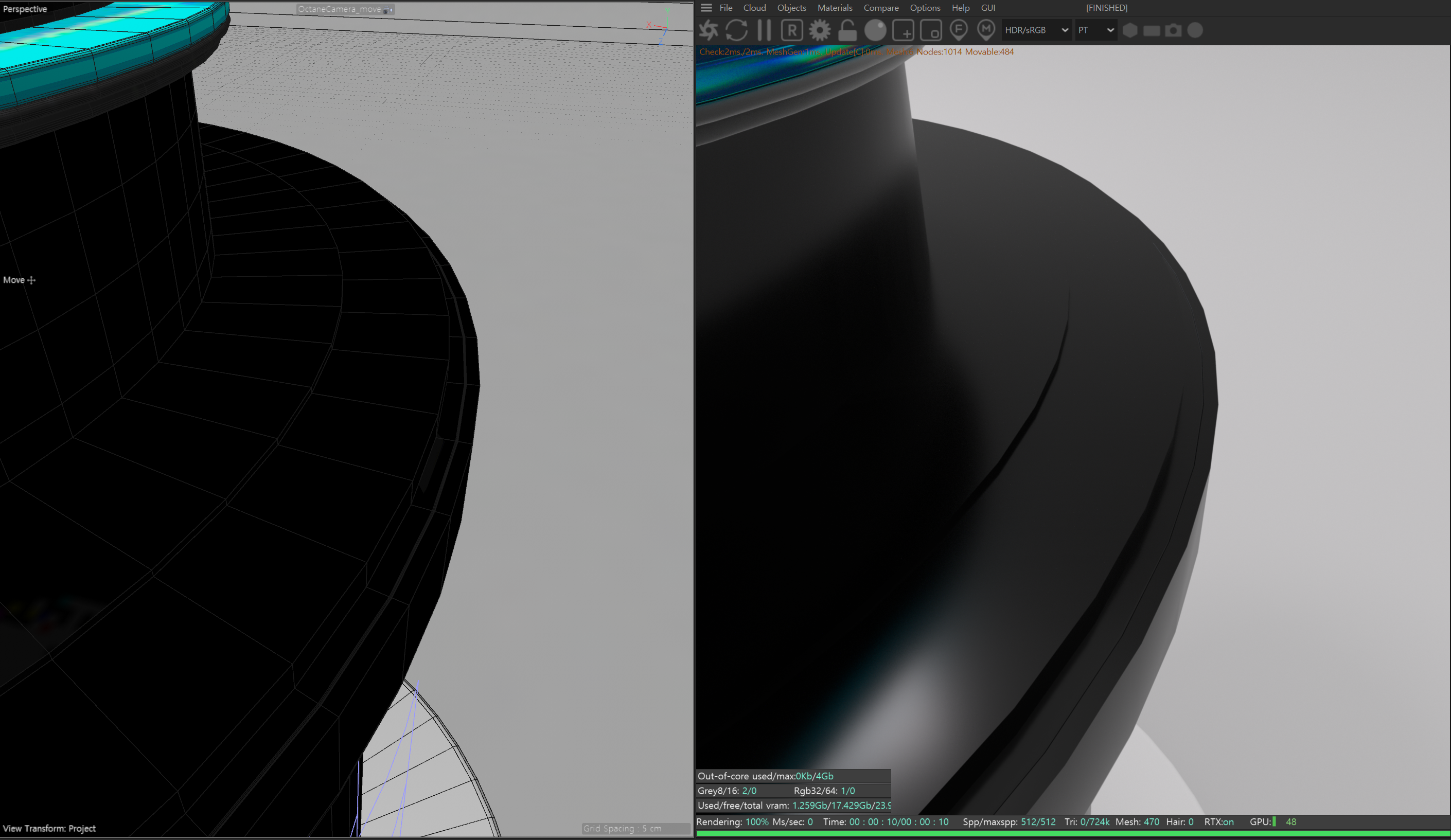Viewport: 1451px width, 840px height.
Task: Click the R reset data icon
Action: [x=792, y=30]
